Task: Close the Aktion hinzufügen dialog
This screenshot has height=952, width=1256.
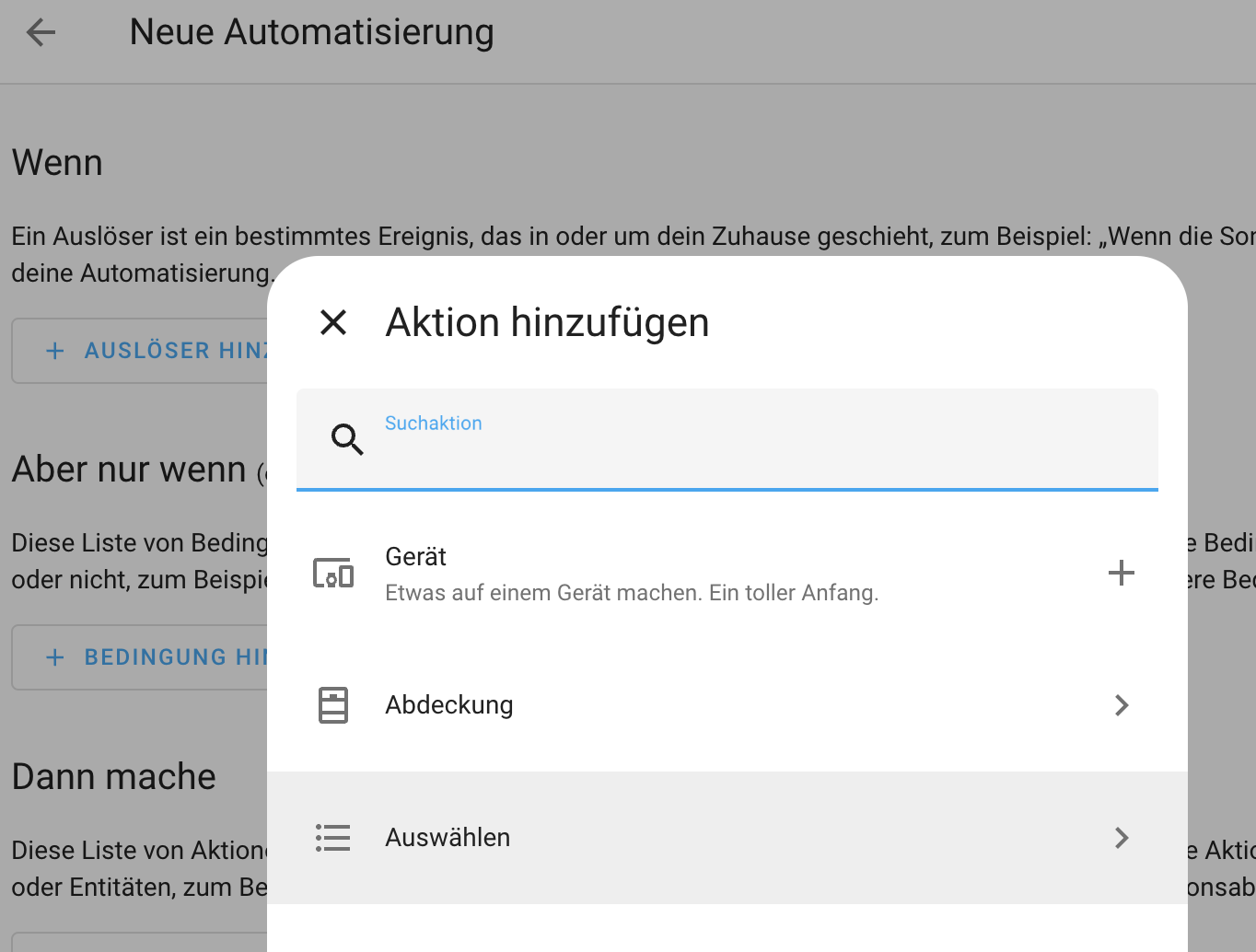Action: [333, 322]
